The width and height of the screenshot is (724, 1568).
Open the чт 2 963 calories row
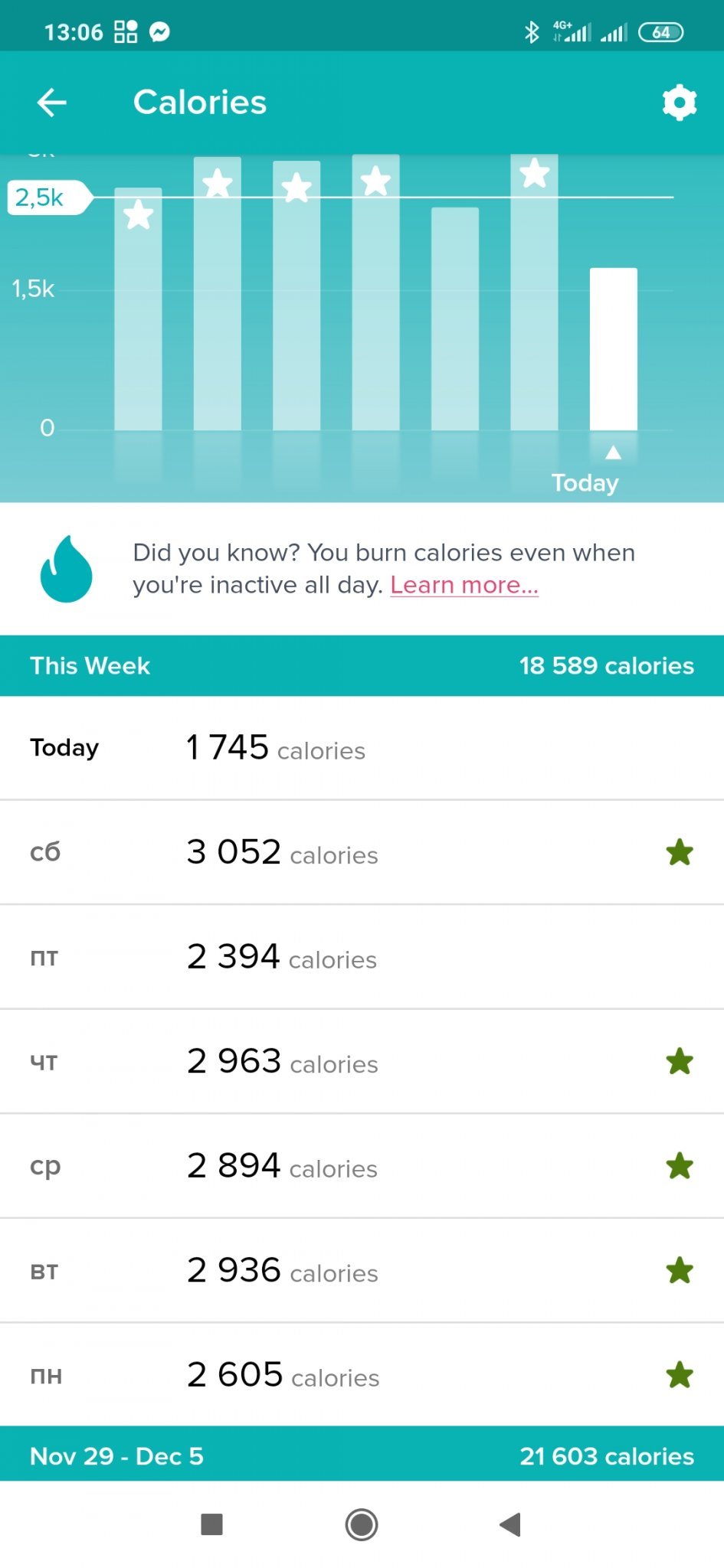[362, 1062]
